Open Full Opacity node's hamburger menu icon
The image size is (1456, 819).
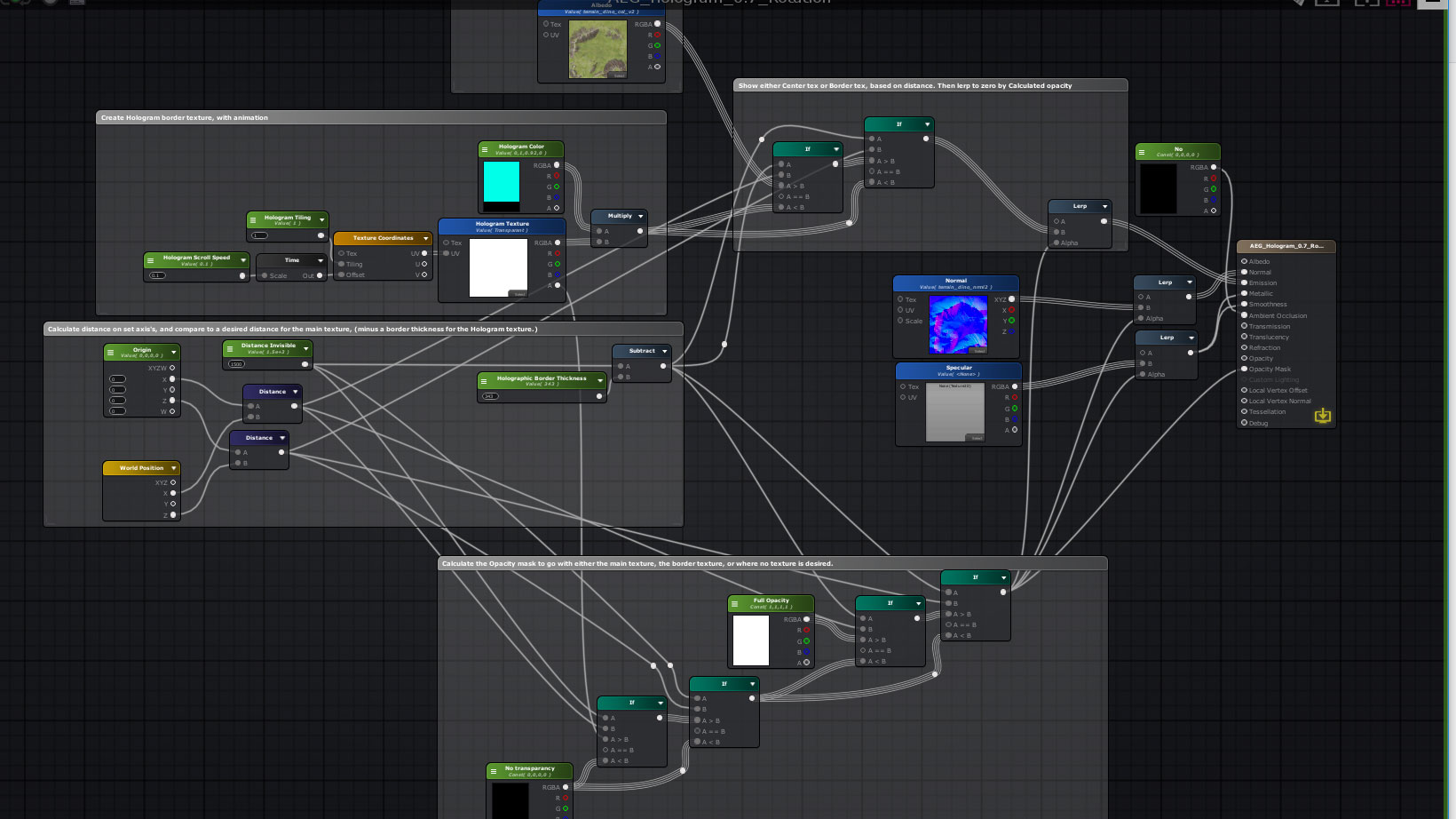[x=734, y=604]
